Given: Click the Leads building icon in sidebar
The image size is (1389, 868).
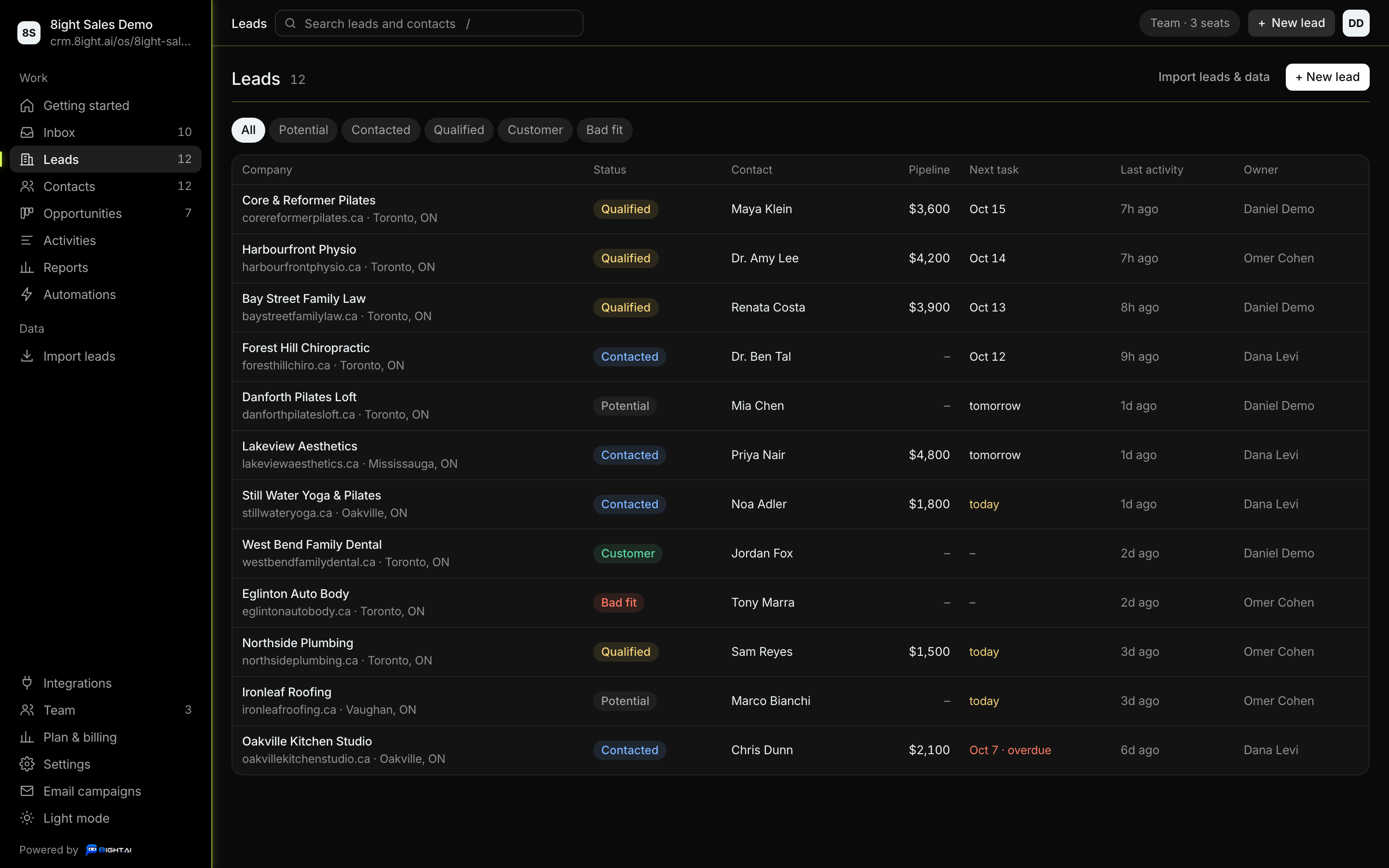Looking at the screenshot, I should [x=27, y=160].
